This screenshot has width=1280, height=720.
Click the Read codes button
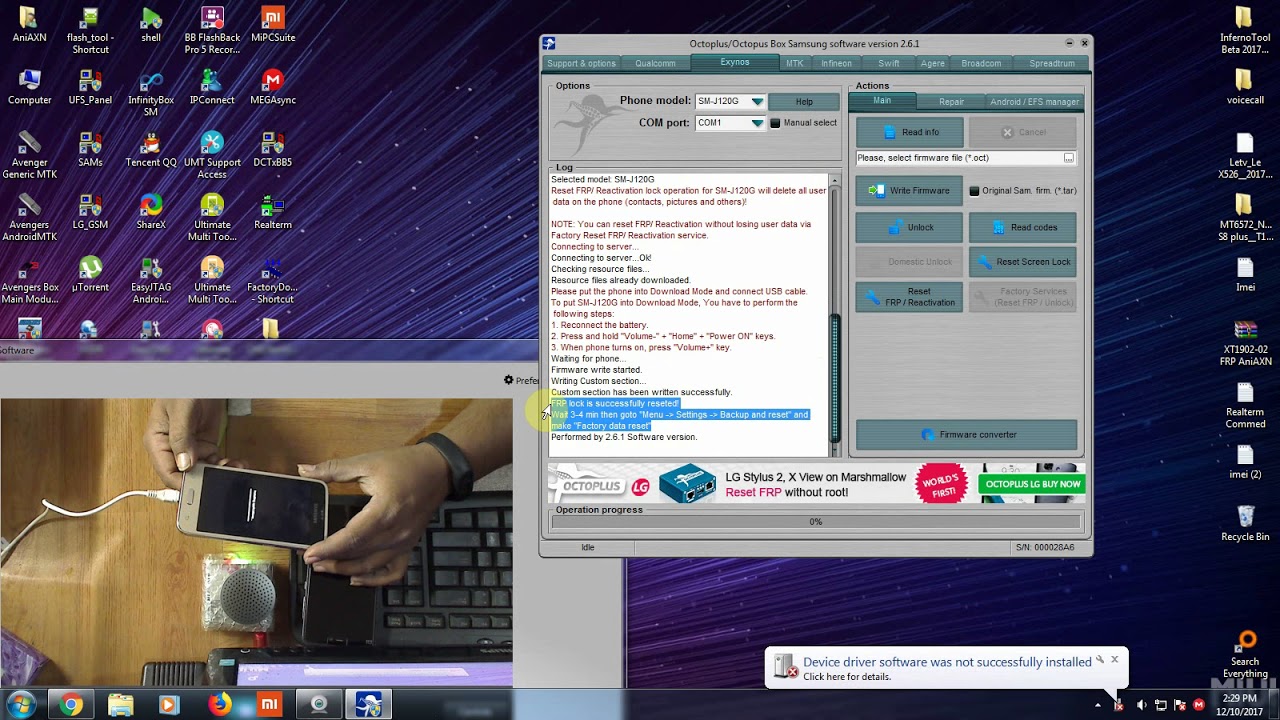coord(1022,227)
